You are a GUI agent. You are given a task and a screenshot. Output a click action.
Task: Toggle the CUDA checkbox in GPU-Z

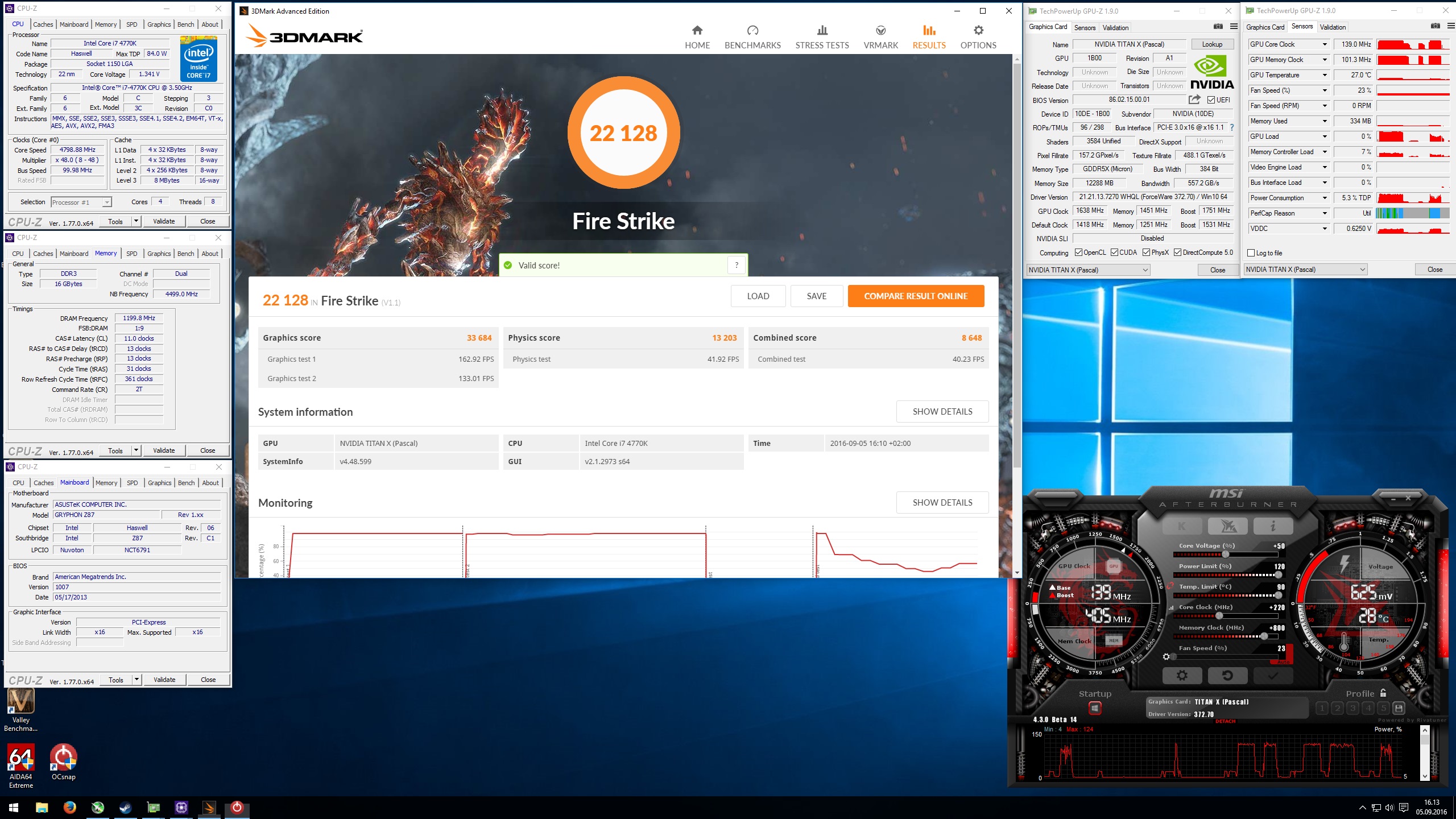click(1114, 253)
